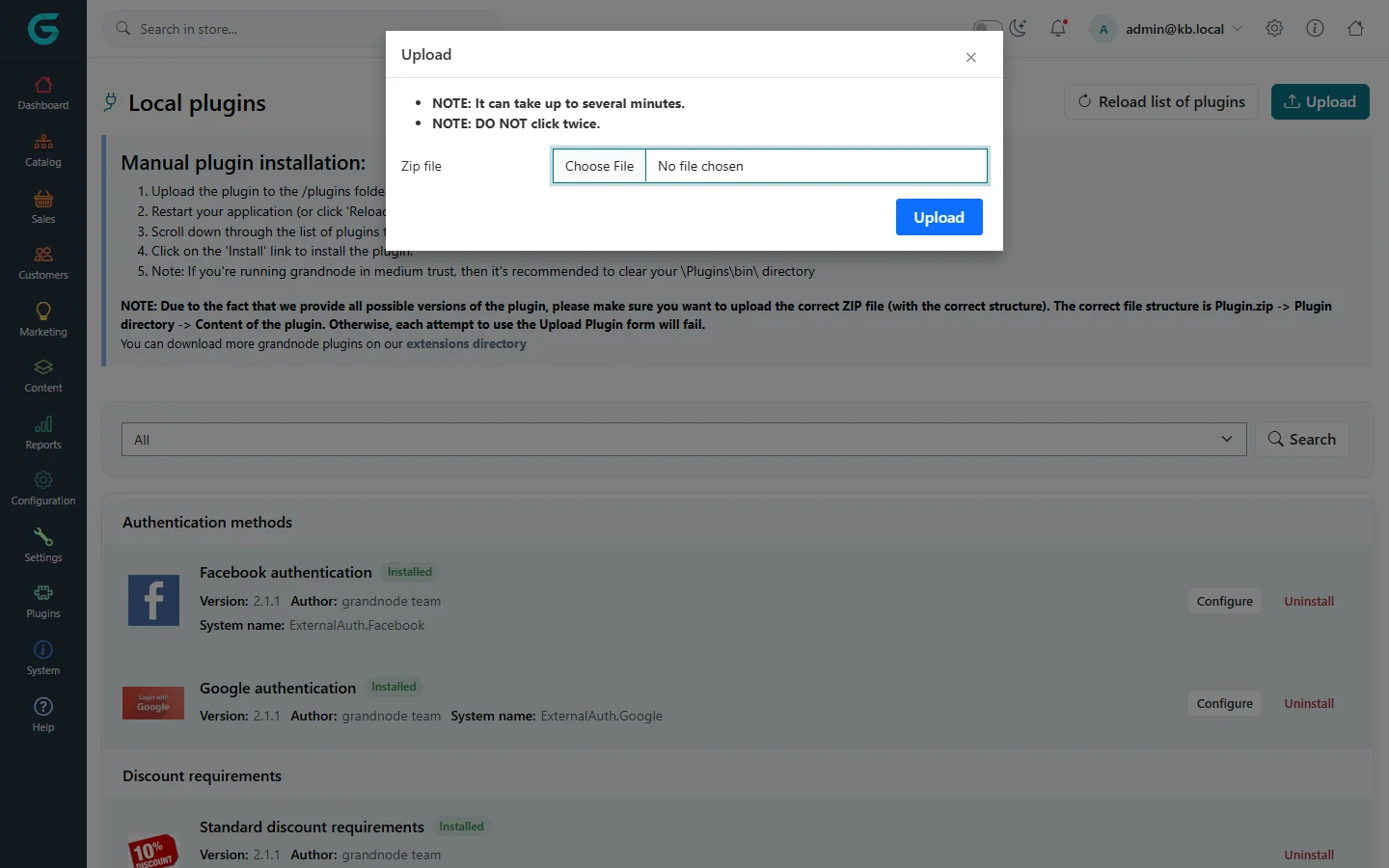This screenshot has height=868, width=1389.
Task: Click the gear icon in the header
Action: coord(1274,29)
